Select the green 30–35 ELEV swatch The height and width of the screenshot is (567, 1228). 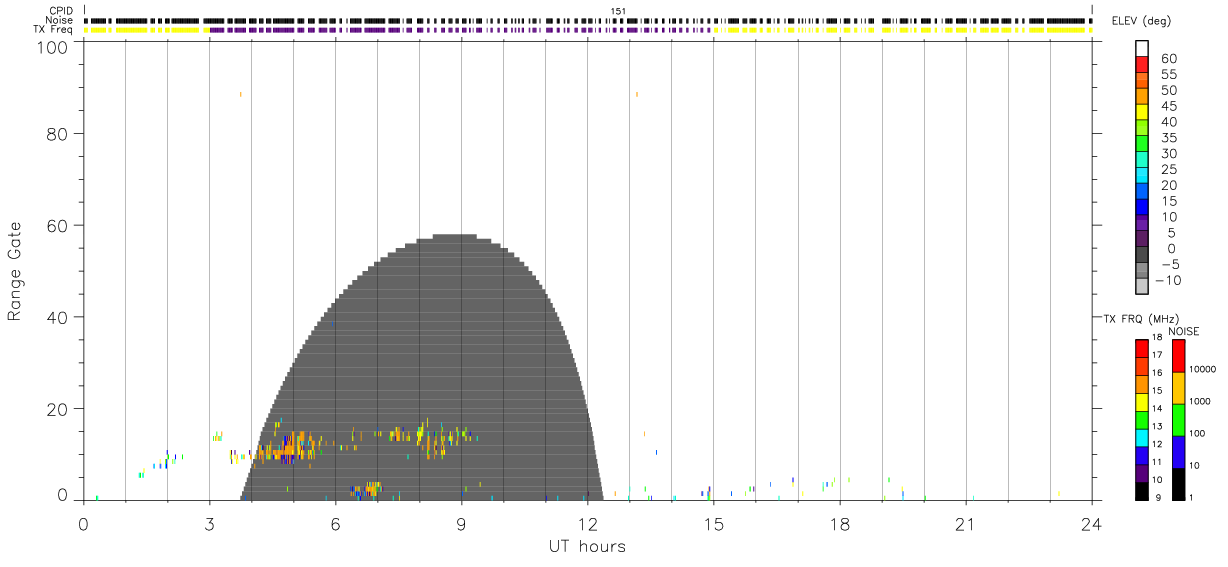[x=1142, y=143]
